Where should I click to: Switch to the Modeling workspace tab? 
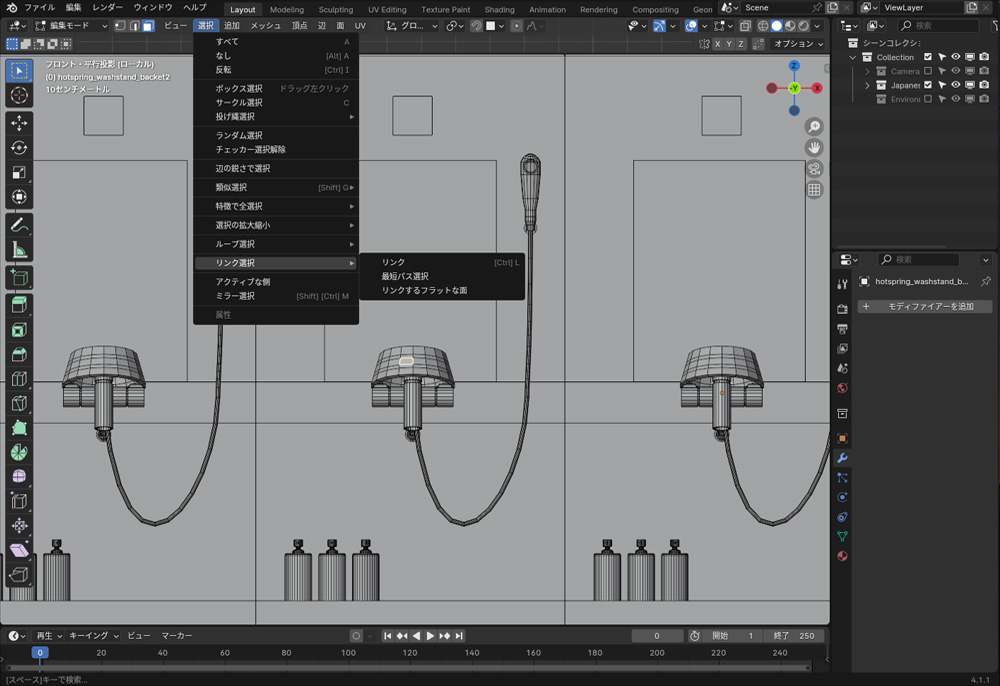(x=287, y=9)
